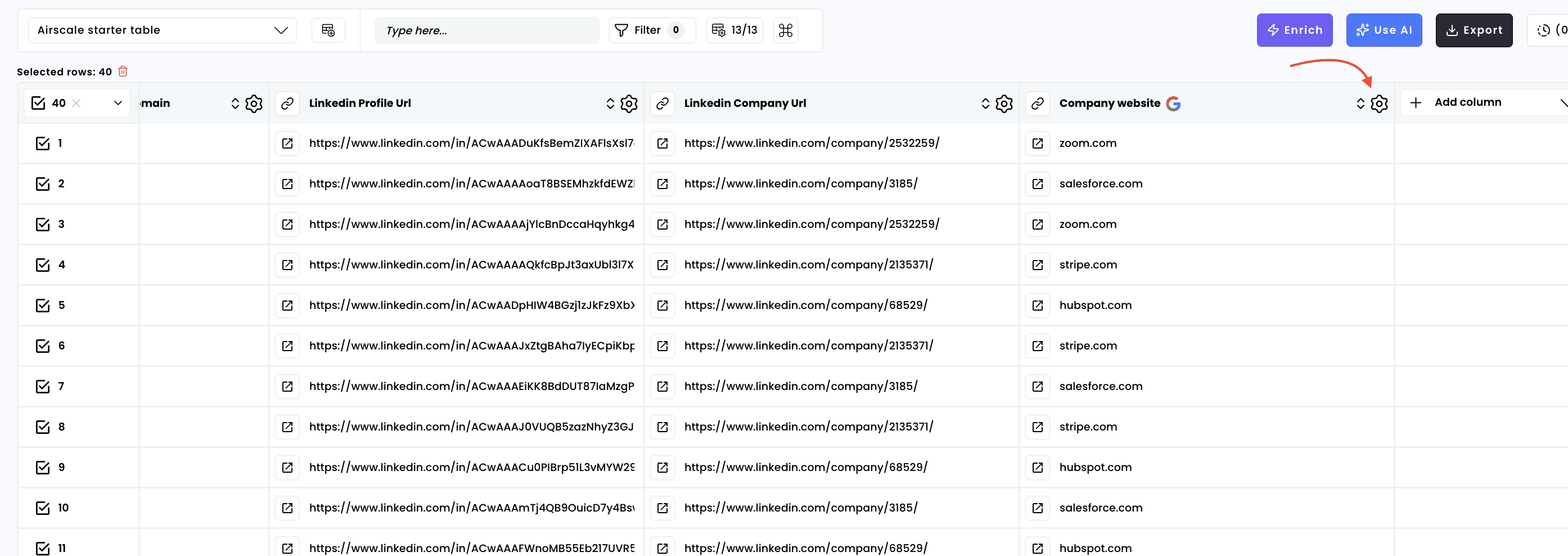The height and width of the screenshot is (556, 1568).
Task: Open row 1 LinkedIn profile external link icon
Action: (287, 143)
